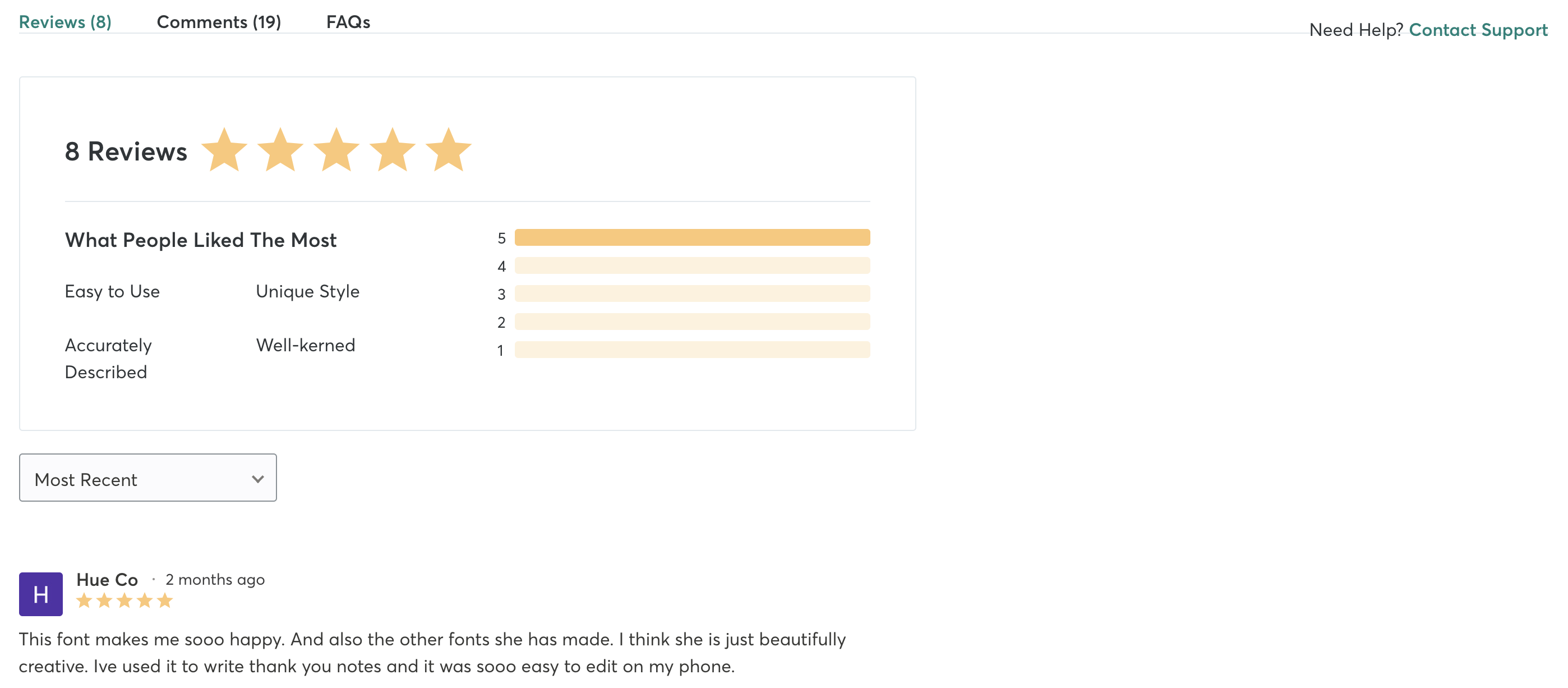Click the Contact Support link
The image size is (1568, 688).
[x=1478, y=30]
